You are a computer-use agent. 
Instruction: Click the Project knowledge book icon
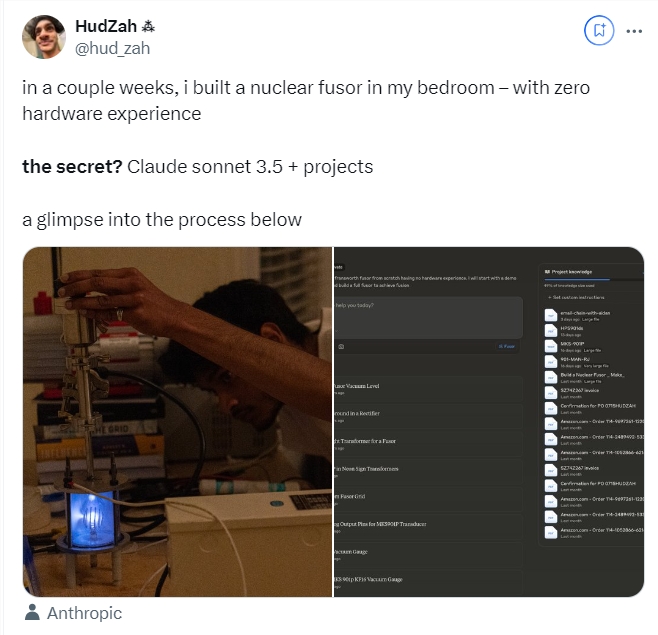[547, 271]
